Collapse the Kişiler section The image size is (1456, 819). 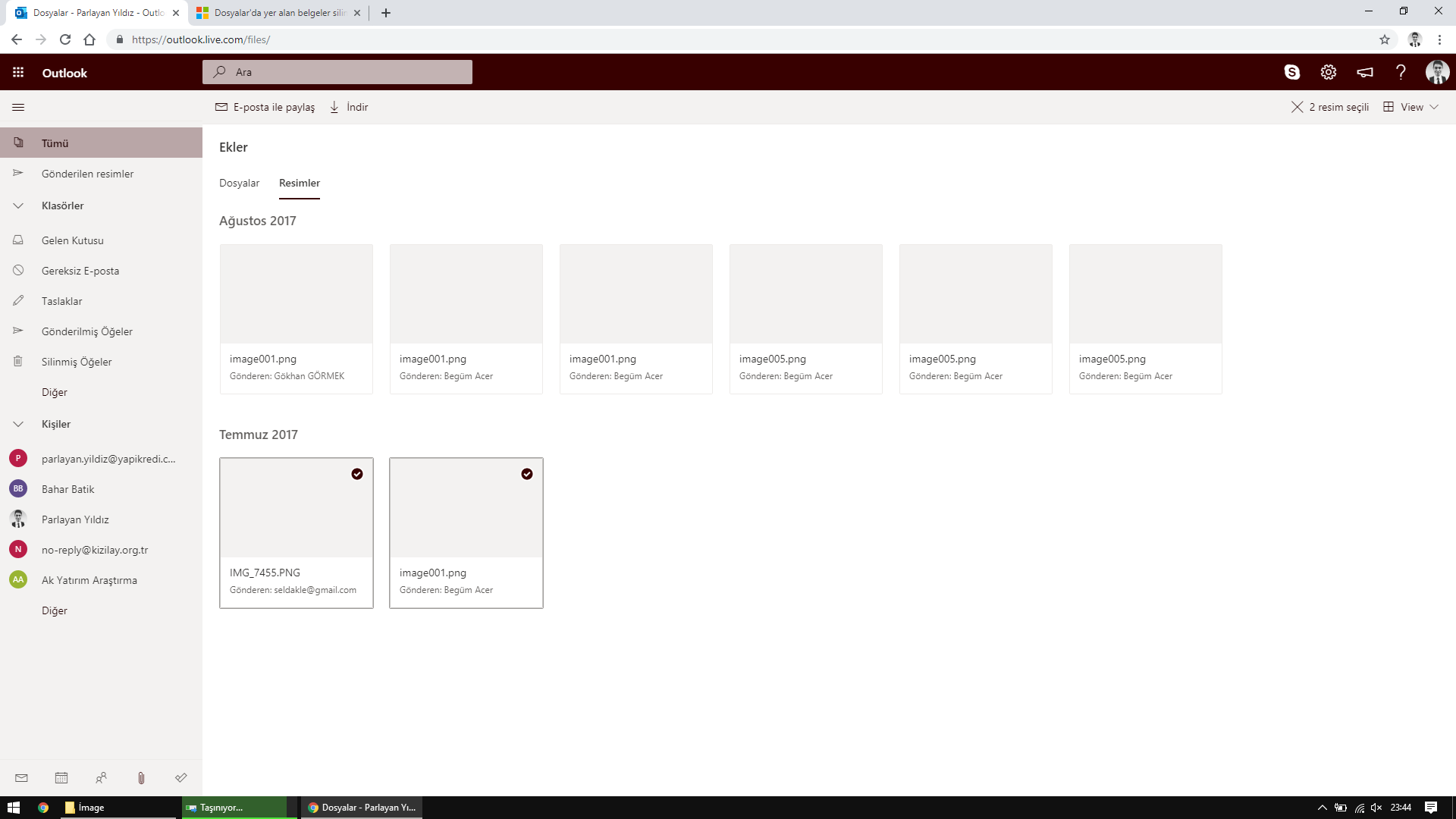[x=18, y=424]
